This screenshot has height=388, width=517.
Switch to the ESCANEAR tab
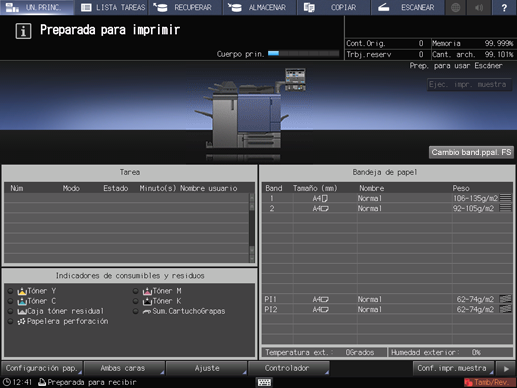408,7
